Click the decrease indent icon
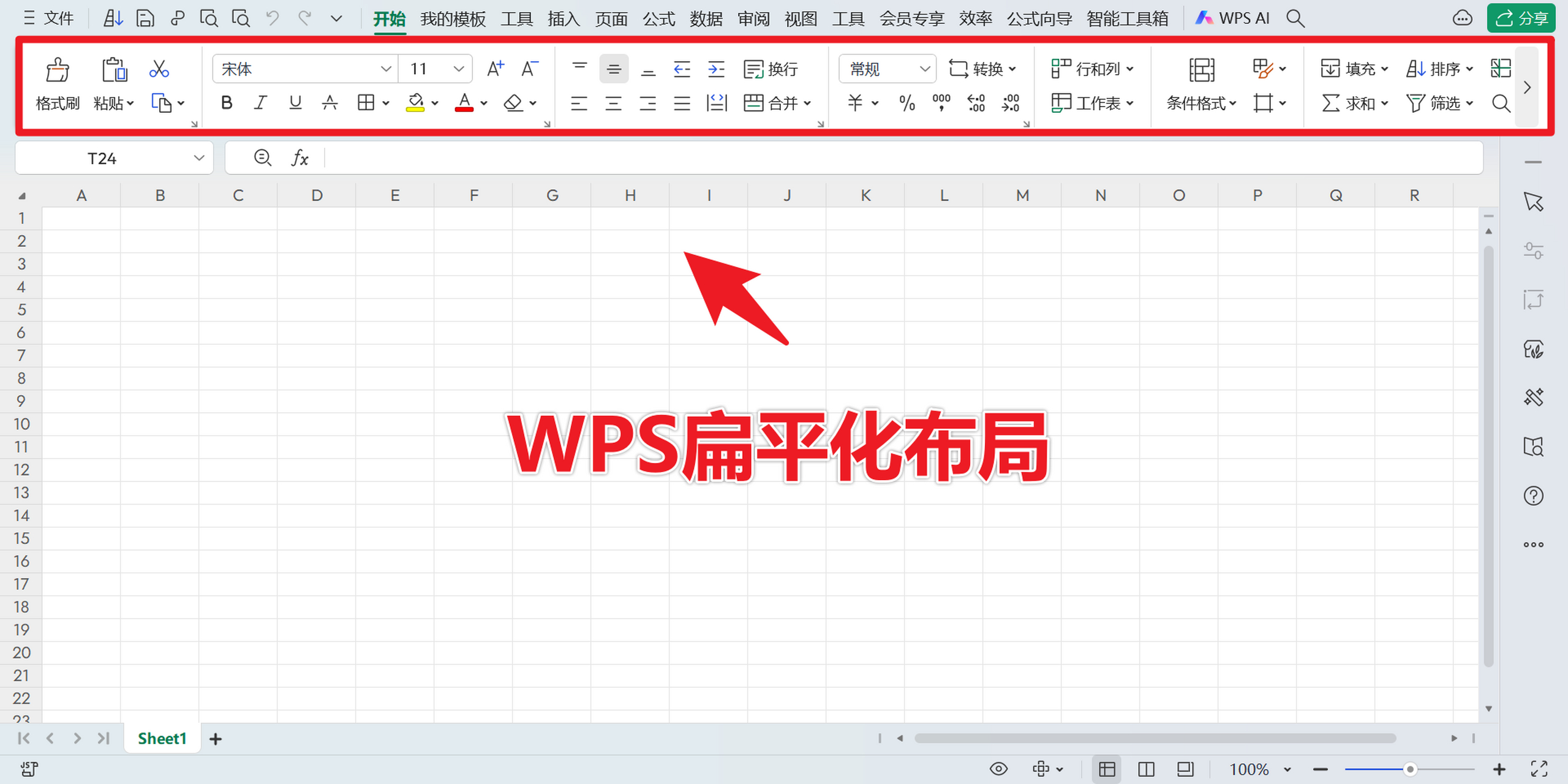The height and width of the screenshot is (784, 1568). click(x=682, y=69)
